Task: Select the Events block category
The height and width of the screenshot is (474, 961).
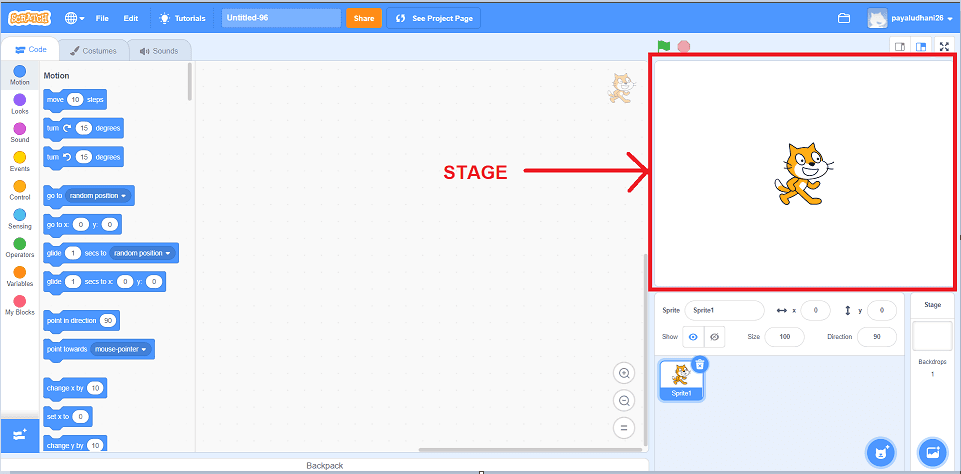Action: [20, 162]
